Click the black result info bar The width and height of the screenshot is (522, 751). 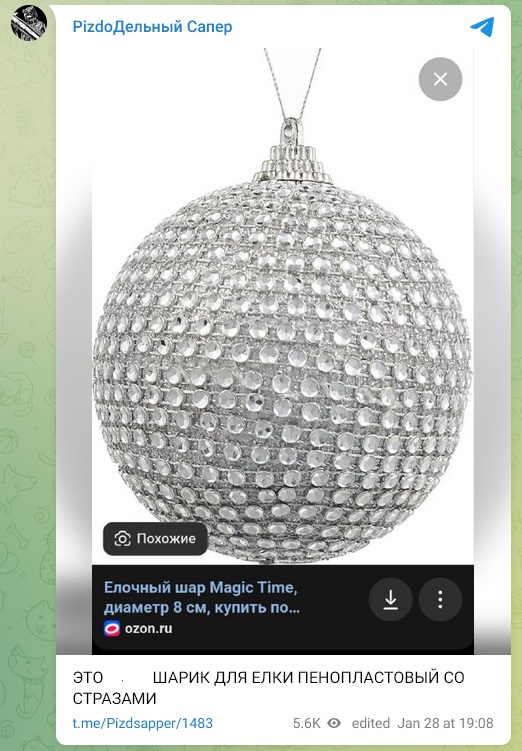[283, 609]
